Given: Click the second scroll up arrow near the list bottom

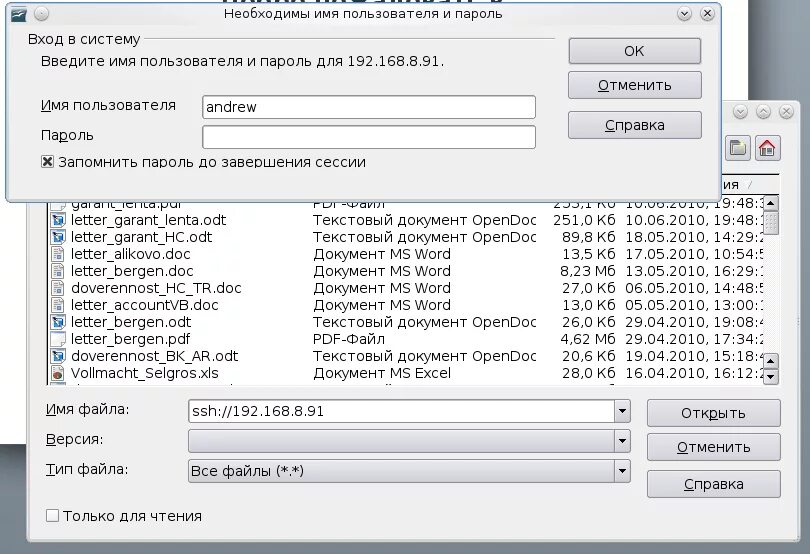Looking at the screenshot, I should (x=770, y=361).
